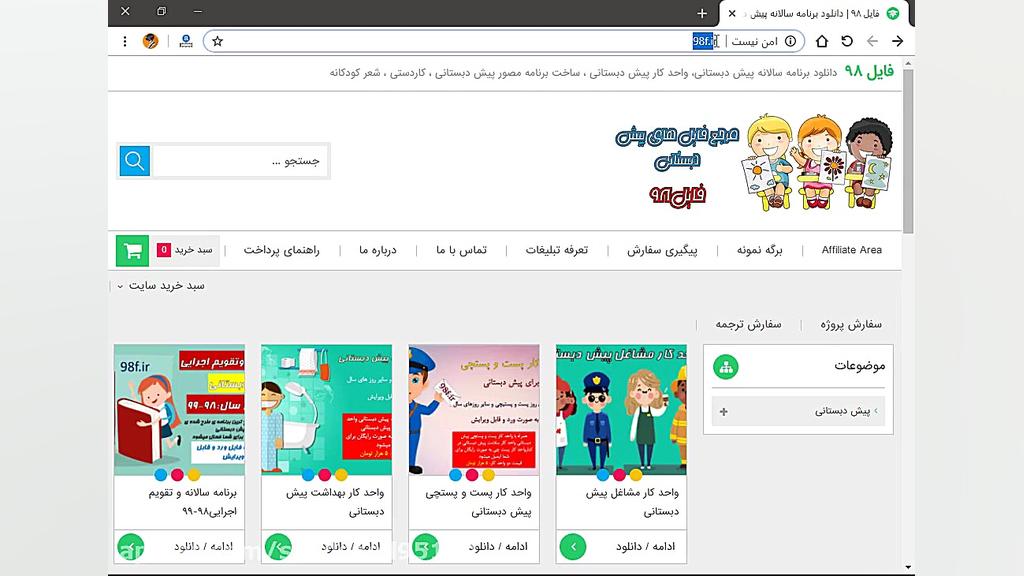Open the green shopping cart icon

[x=133, y=250]
